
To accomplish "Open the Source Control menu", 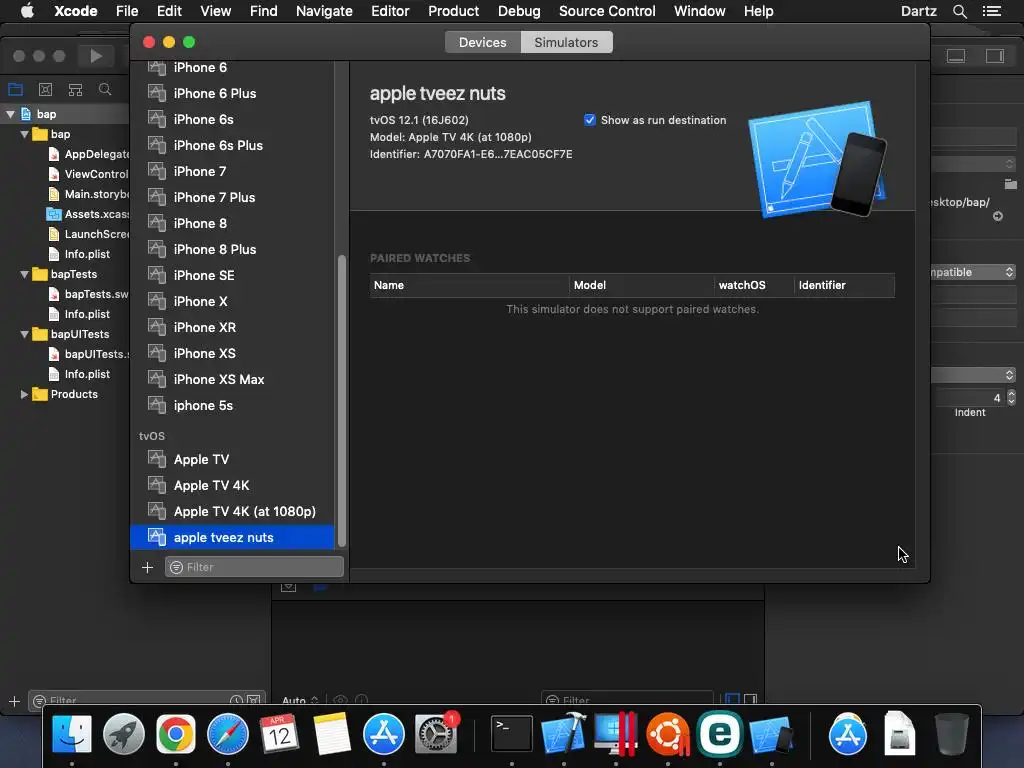I will click(607, 11).
